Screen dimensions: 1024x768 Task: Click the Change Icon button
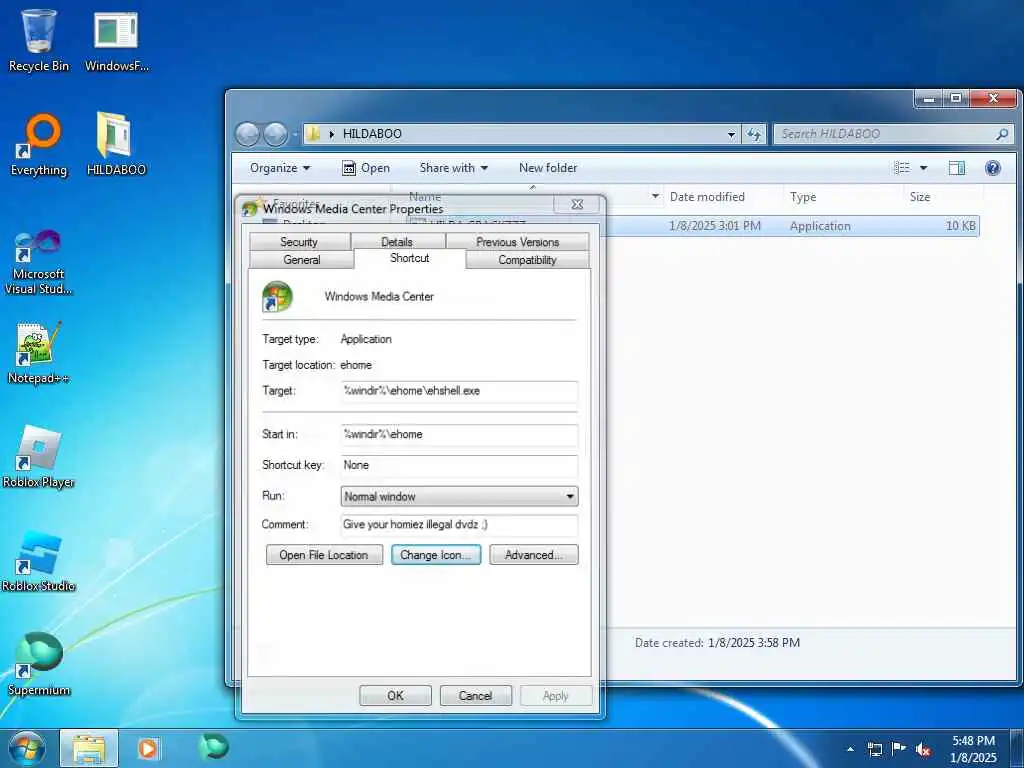[x=436, y=555]
